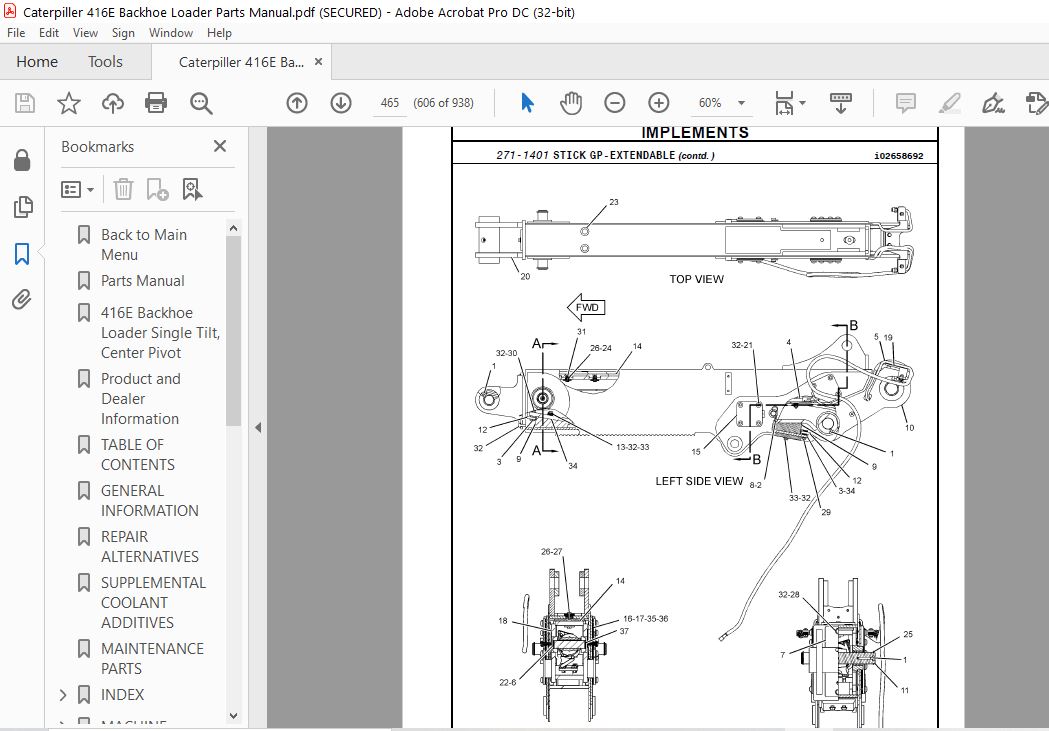Open the find text search tool

201,103
